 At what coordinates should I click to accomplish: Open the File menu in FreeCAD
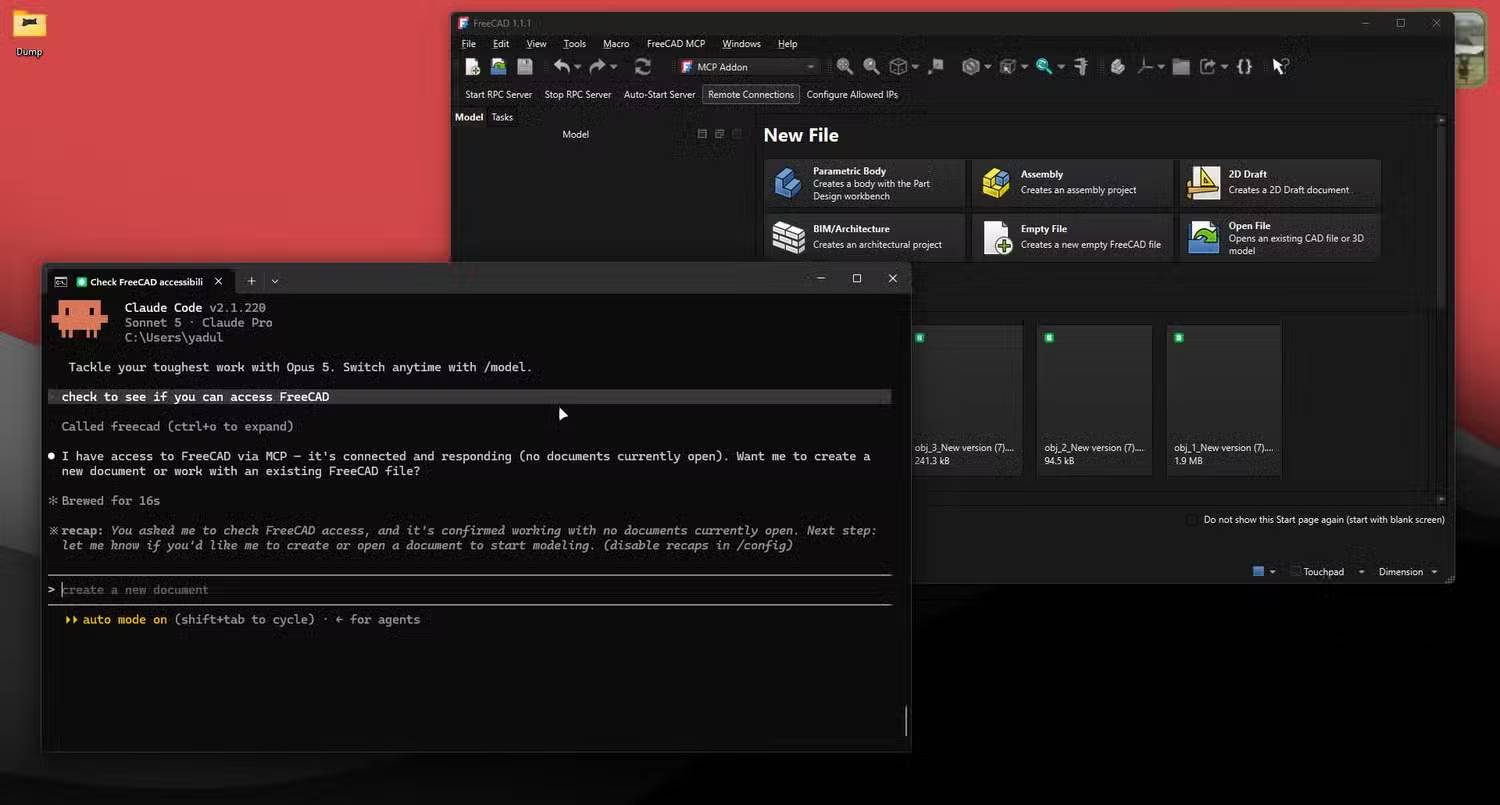pyautogui.click(x=468, y=44)
